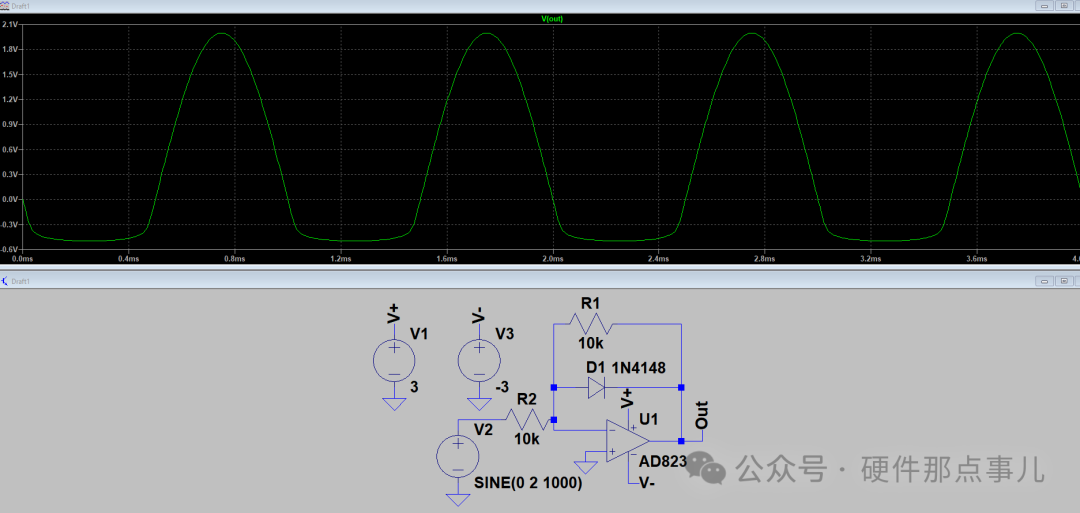Open the schematic window's title bar icon

pos(6,282)
